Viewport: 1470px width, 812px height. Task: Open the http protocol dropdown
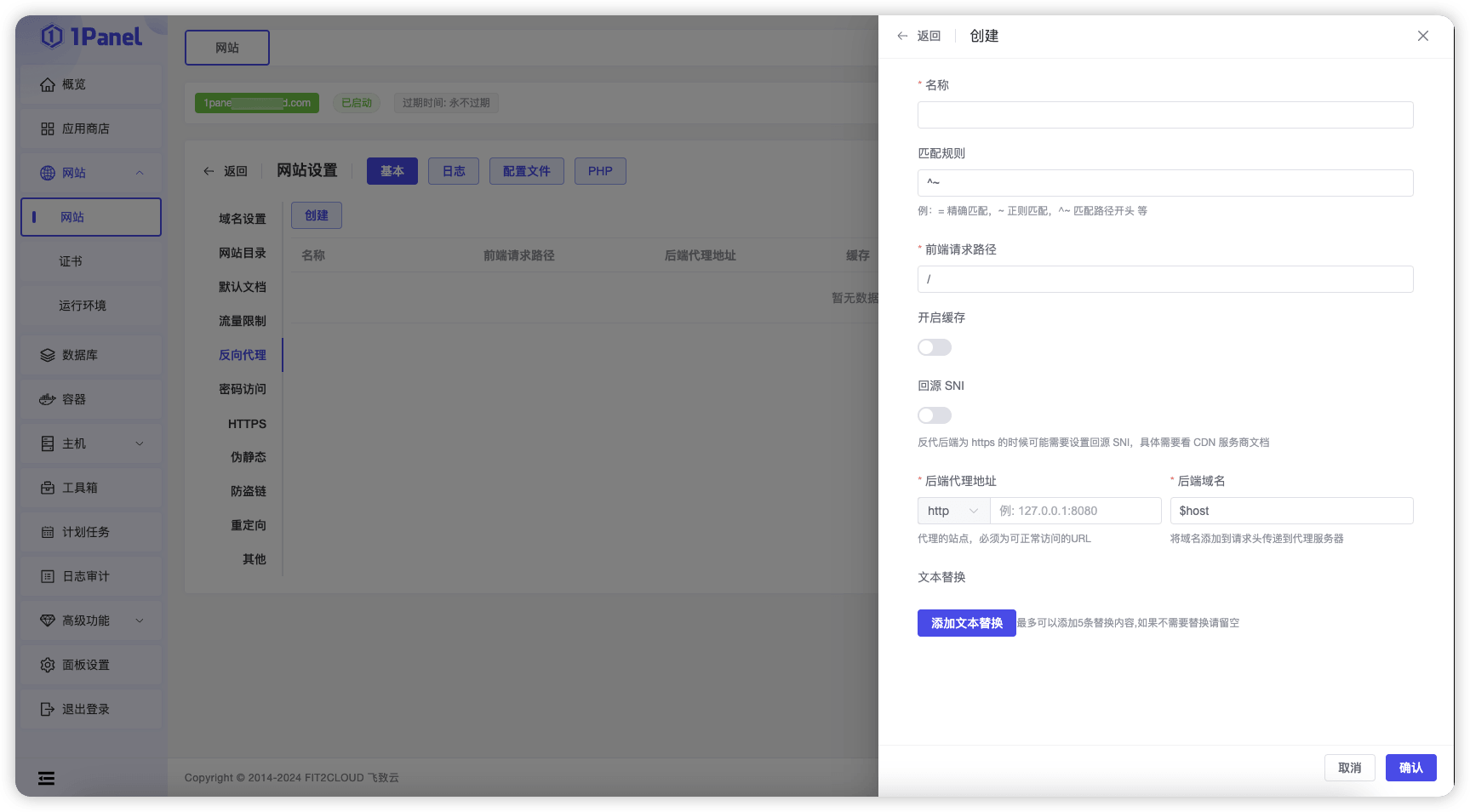coord(952,510)
